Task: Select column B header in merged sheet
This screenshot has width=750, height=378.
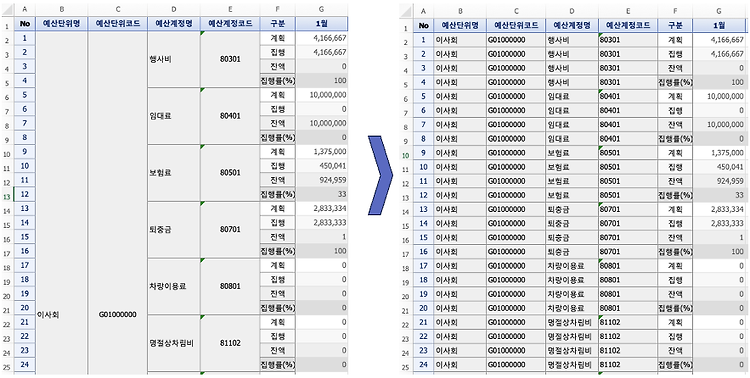Action: (62, 9)
